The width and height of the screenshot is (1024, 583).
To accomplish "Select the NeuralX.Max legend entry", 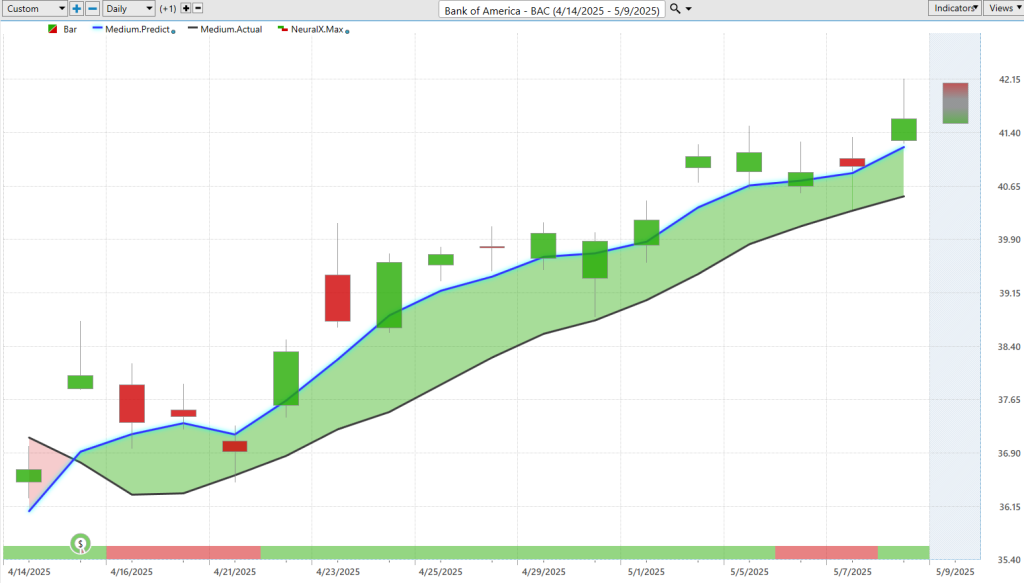I will (317, 29).
